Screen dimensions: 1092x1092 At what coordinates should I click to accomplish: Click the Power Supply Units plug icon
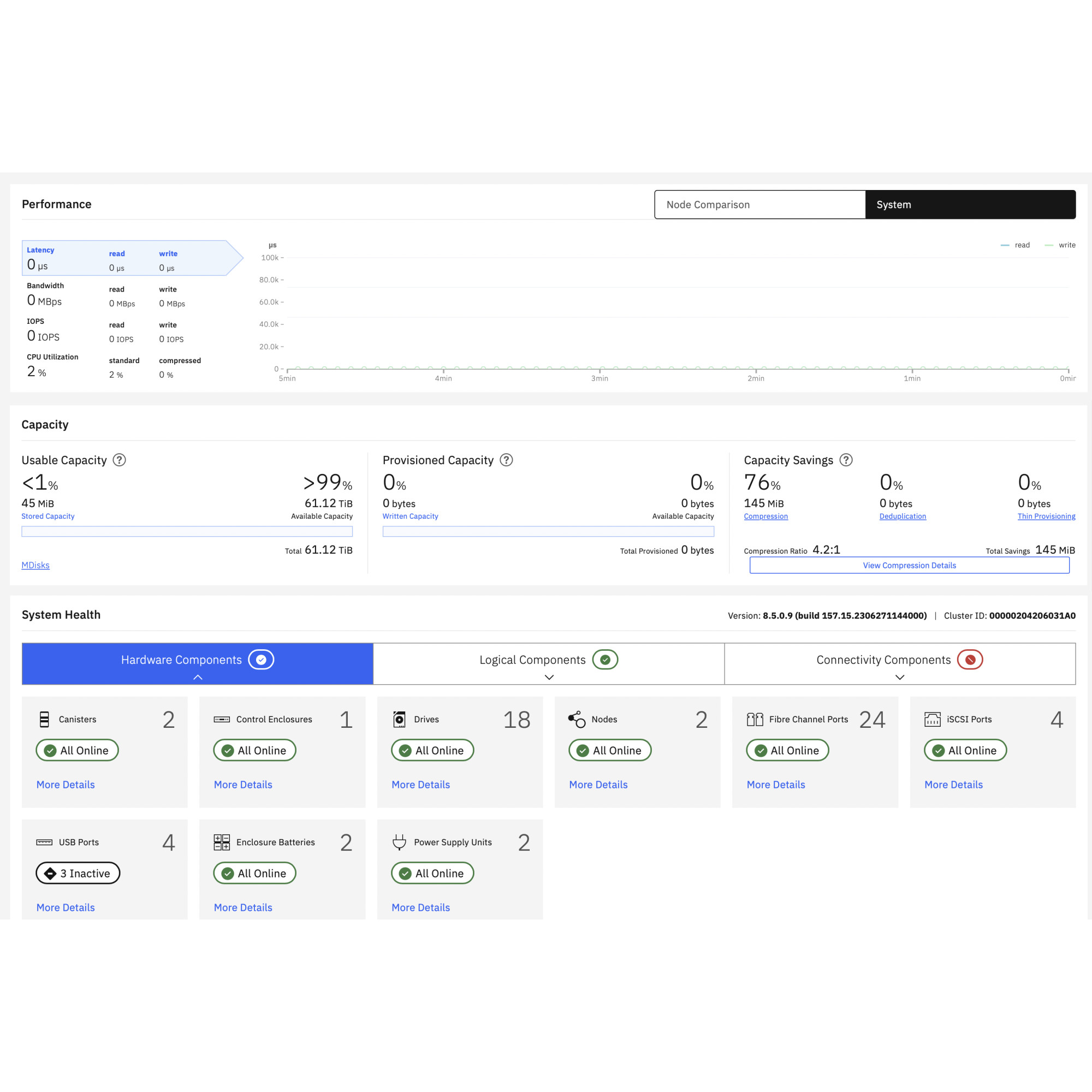399,842
